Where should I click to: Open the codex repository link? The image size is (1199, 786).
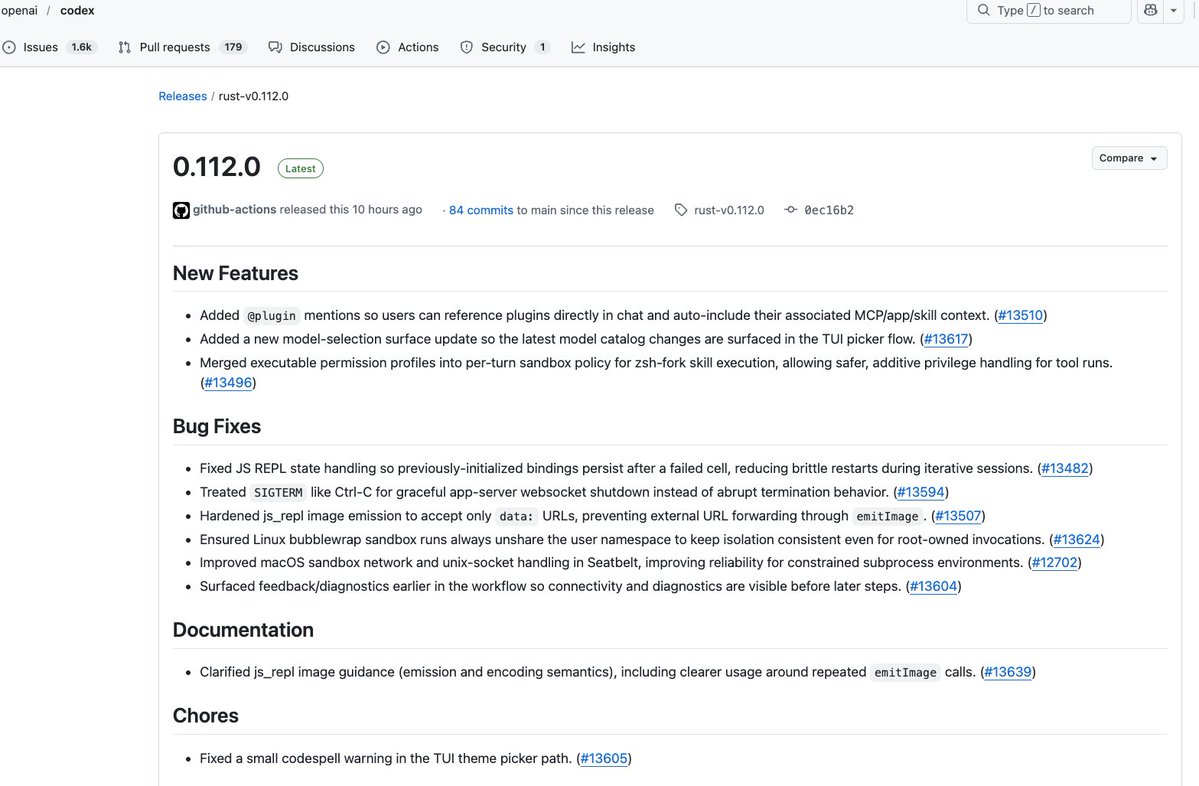coord(77,11)
